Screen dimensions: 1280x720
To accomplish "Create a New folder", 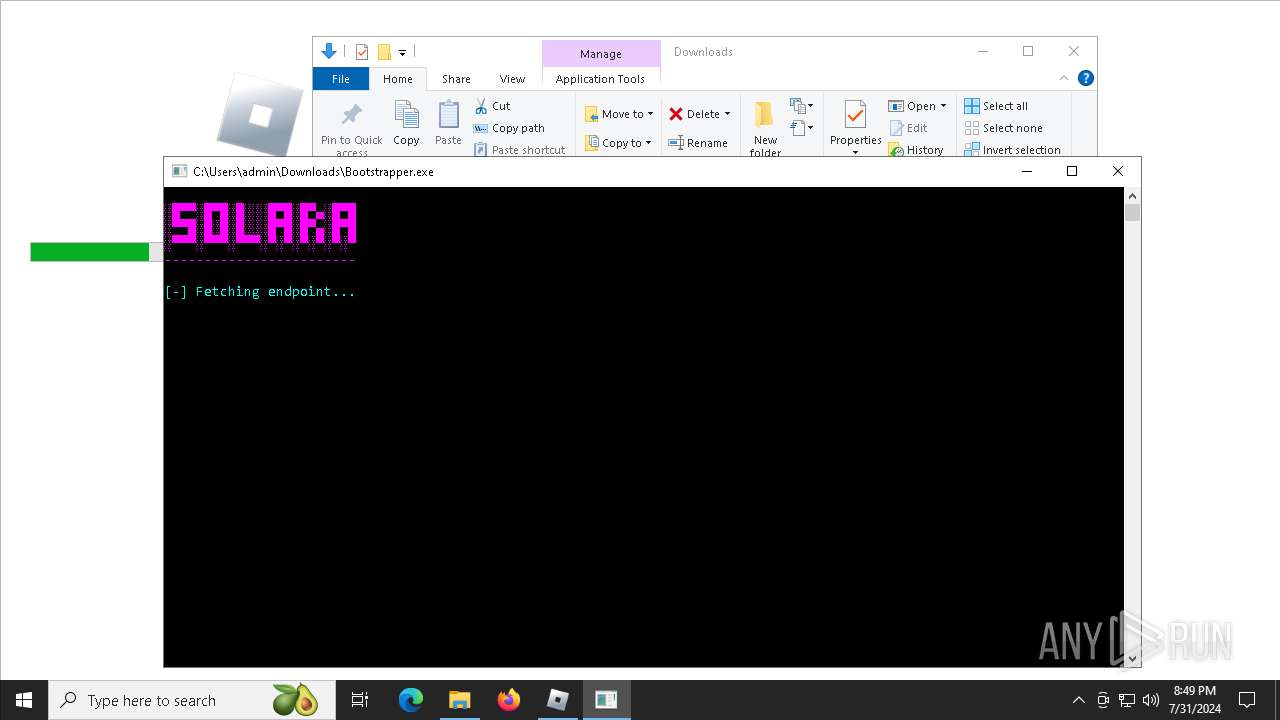I will pos(765,128).
